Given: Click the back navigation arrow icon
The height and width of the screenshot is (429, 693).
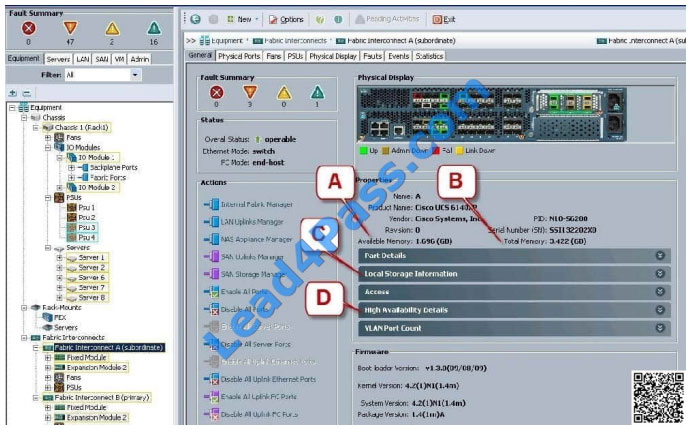Looking at the screenshot, I should point(195,19).
